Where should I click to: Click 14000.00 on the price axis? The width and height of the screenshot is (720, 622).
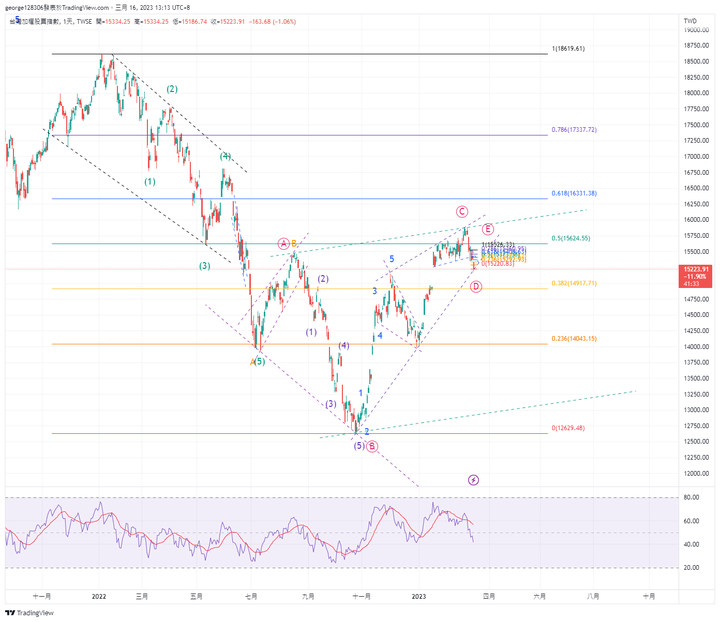click(x=696, y=347)
